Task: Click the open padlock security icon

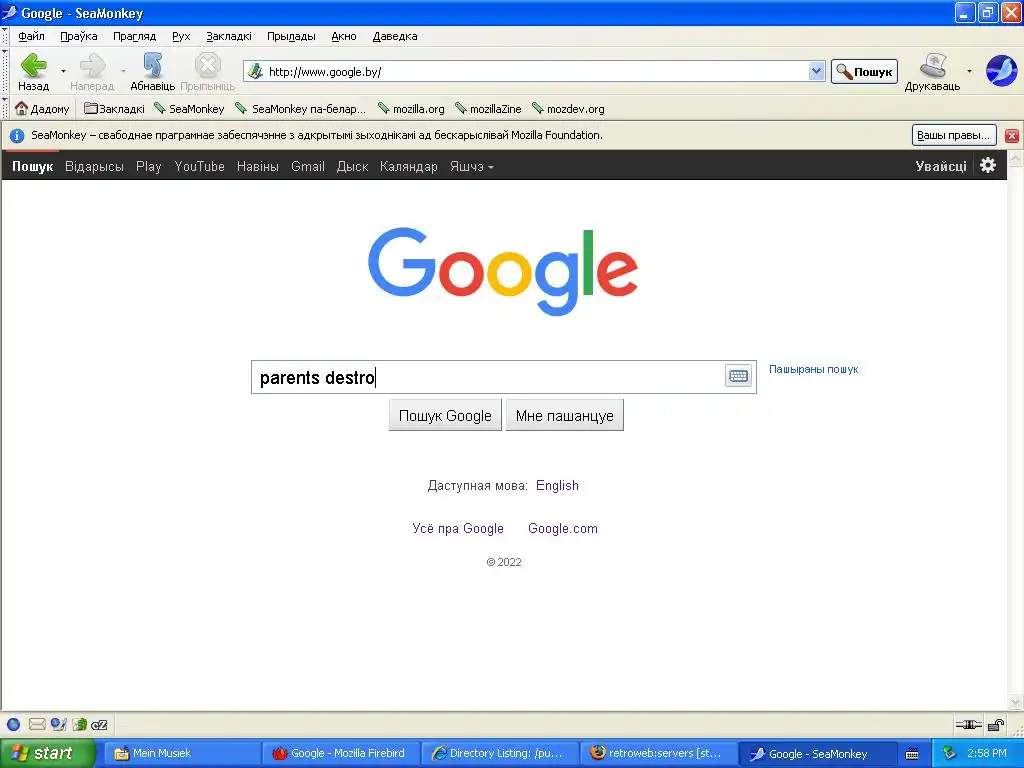Action: [x=996, y=724]
